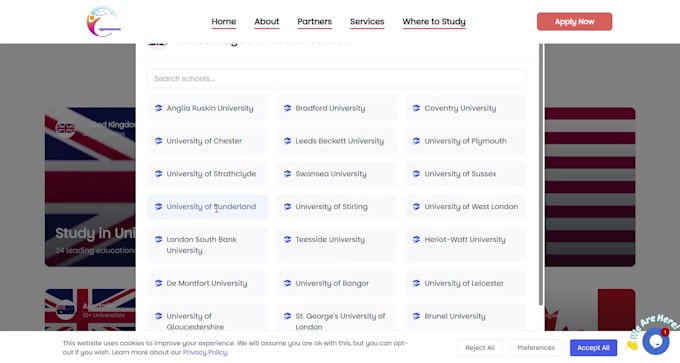
Task: Select Brunel University text
Action: click(455, 316)
